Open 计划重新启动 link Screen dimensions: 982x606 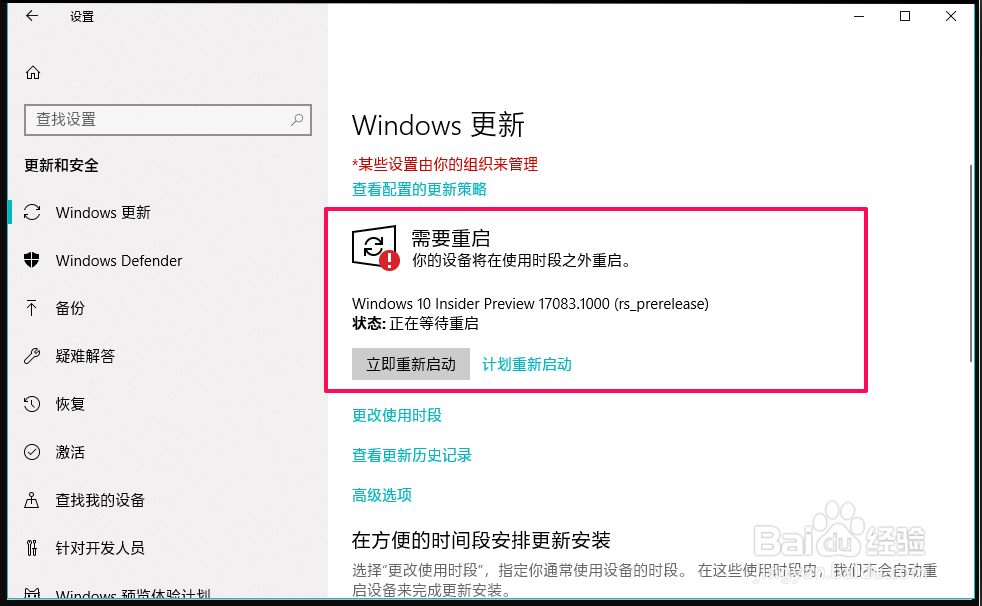point(527,364)
